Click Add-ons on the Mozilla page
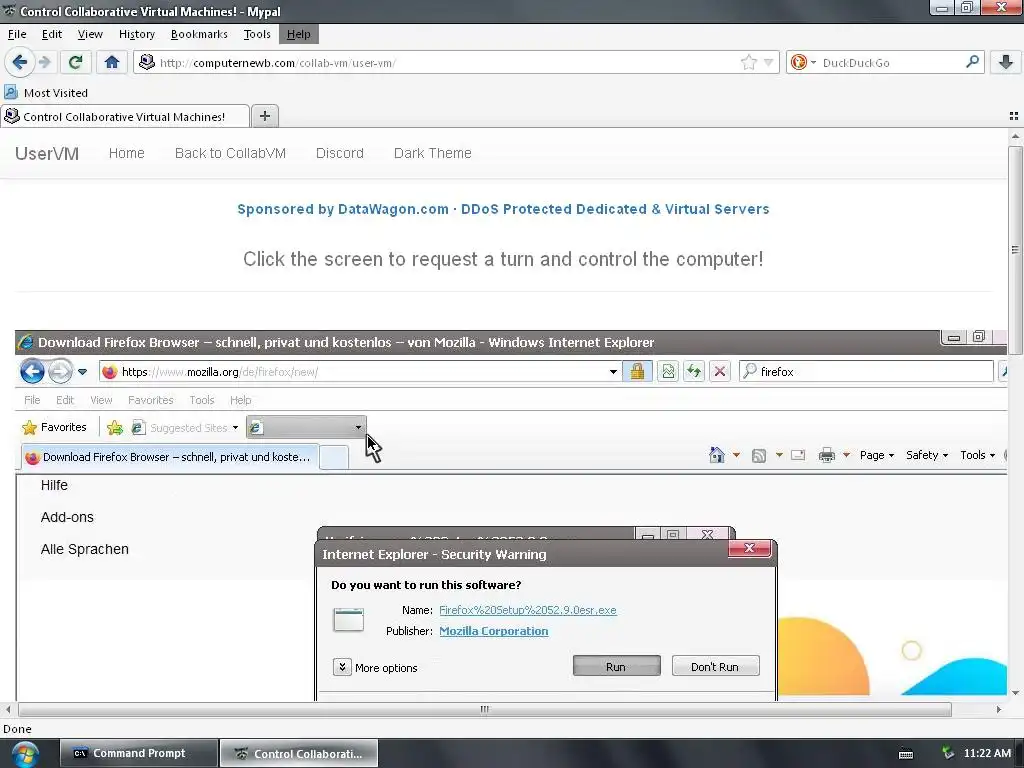The image size is (1024, 768). tap(67, 517)
